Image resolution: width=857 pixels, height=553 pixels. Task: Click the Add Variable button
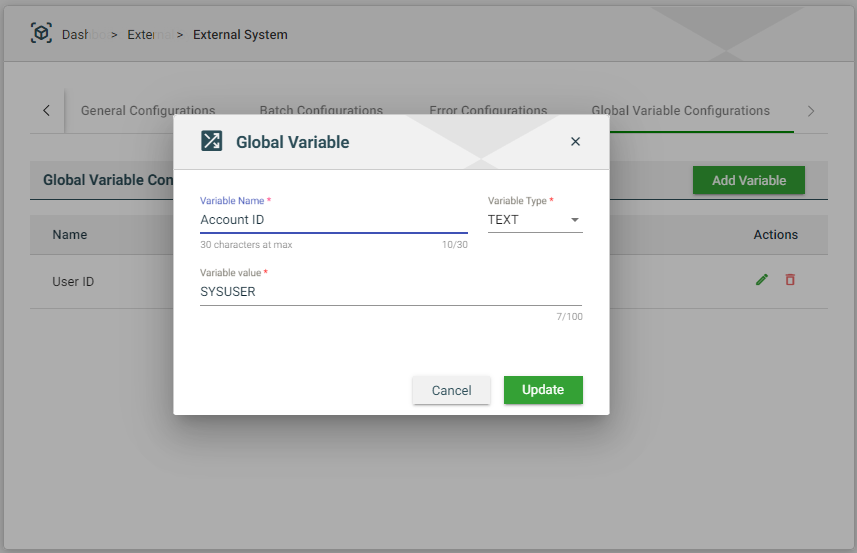click(748, 181)
